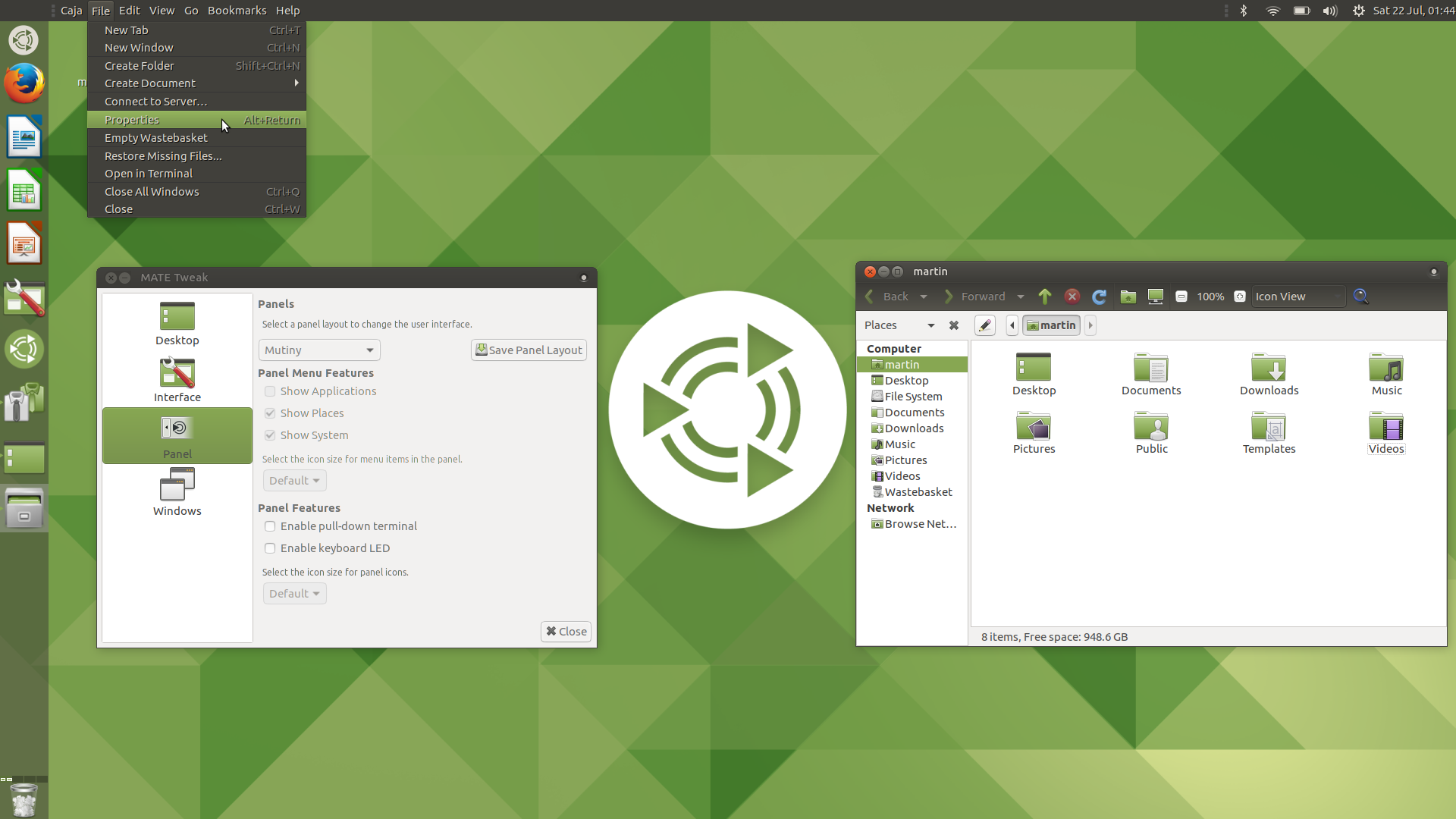Expand the Icon View mode dropdown
This screenshot has width=1456, height=819.
pos(1298,297)
